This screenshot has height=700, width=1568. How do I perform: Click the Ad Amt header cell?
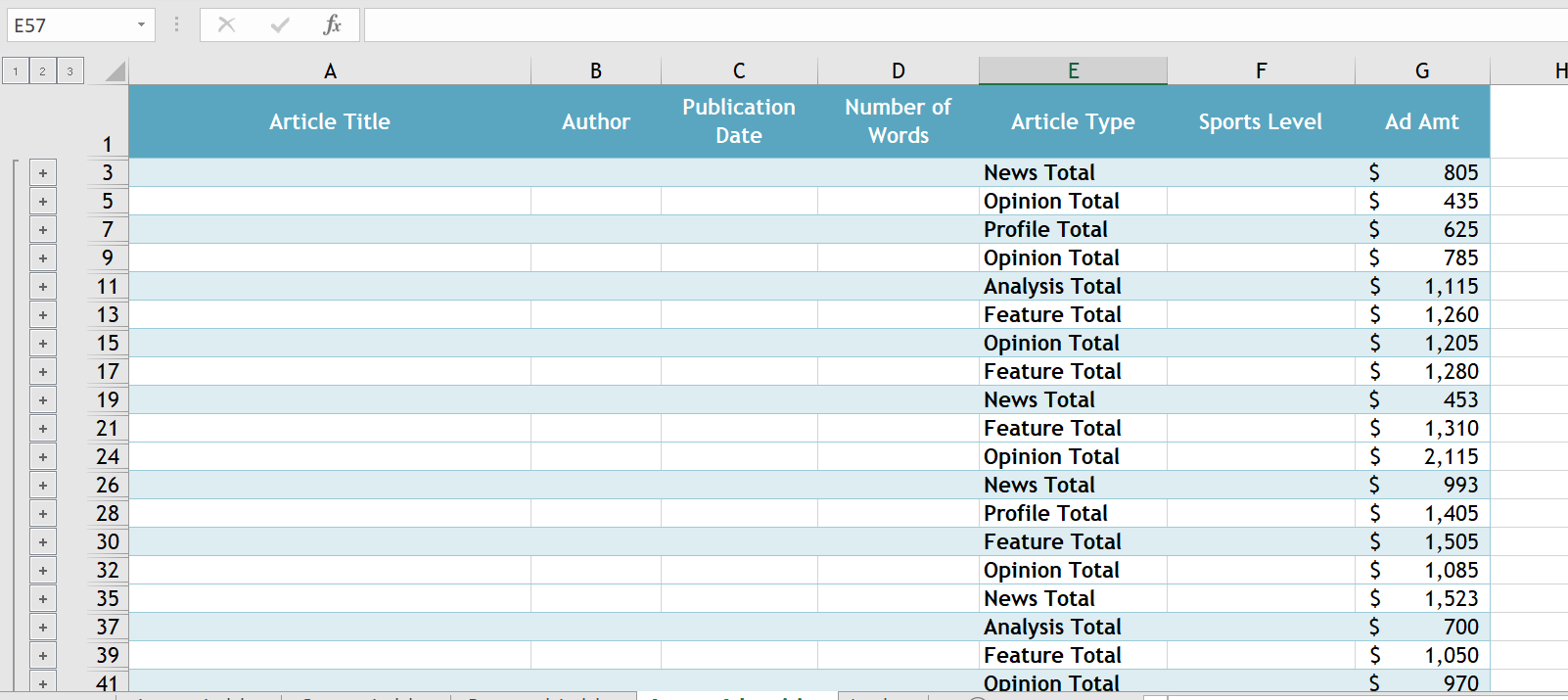coord(1422,121)
